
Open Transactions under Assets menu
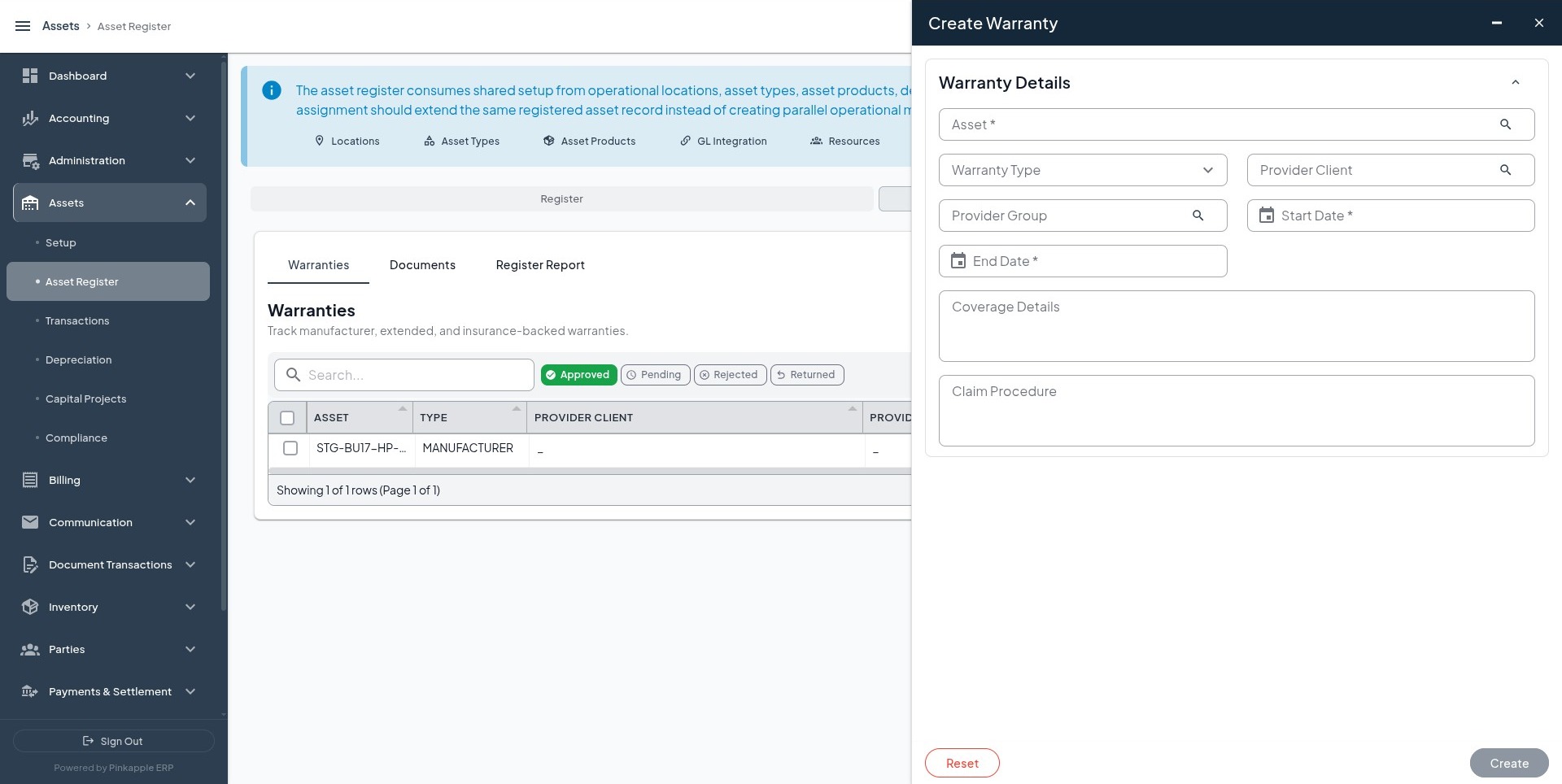[x=77, y=320]
